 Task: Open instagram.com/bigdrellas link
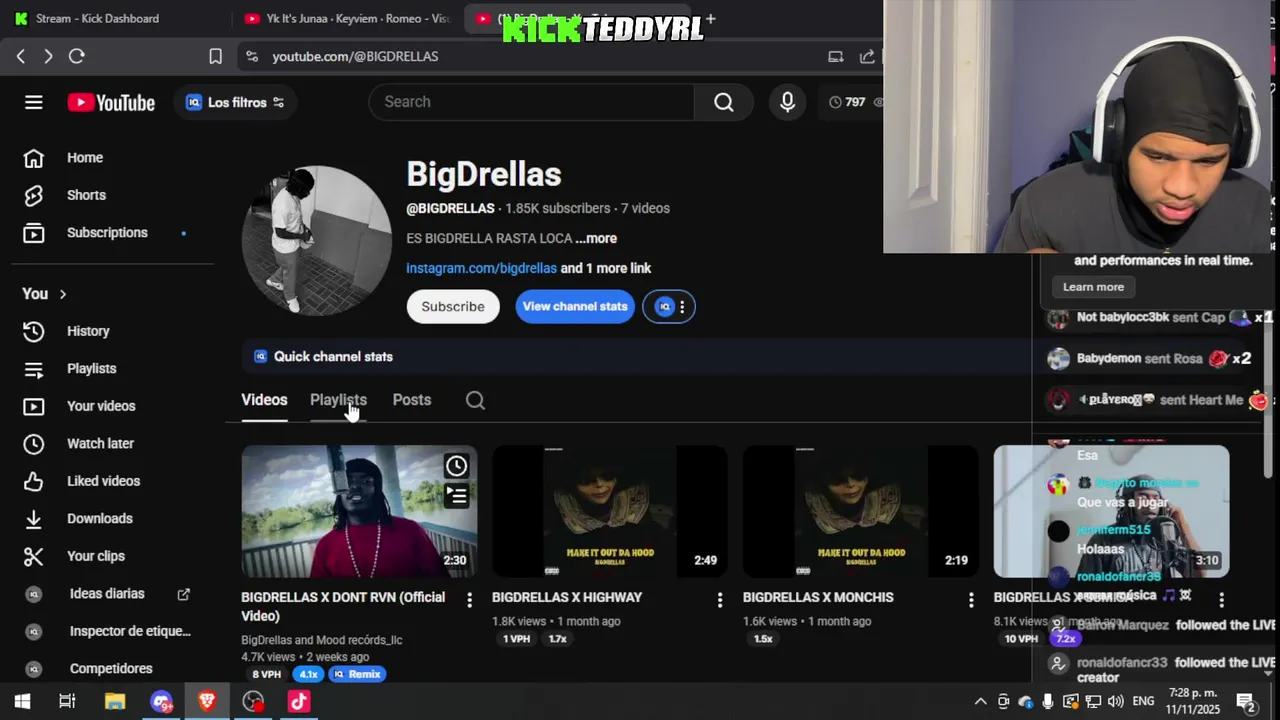click(x=481, y=268)
